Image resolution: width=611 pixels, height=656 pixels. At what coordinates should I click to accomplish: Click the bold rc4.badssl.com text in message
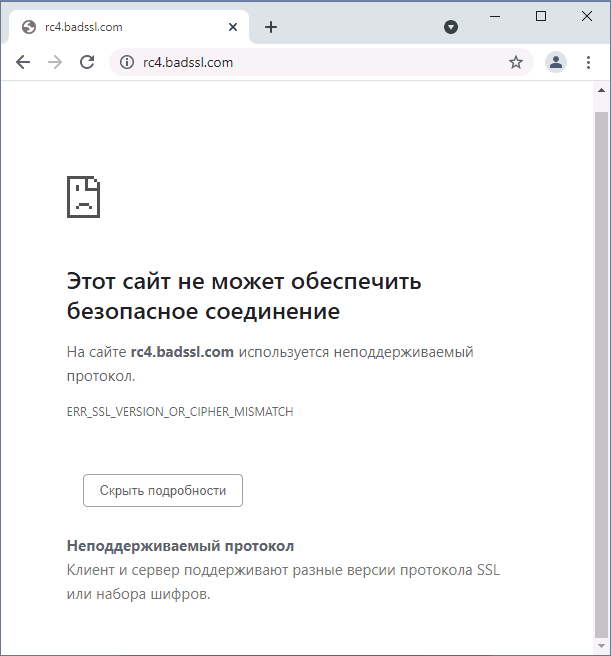click(x=182, y=352)
